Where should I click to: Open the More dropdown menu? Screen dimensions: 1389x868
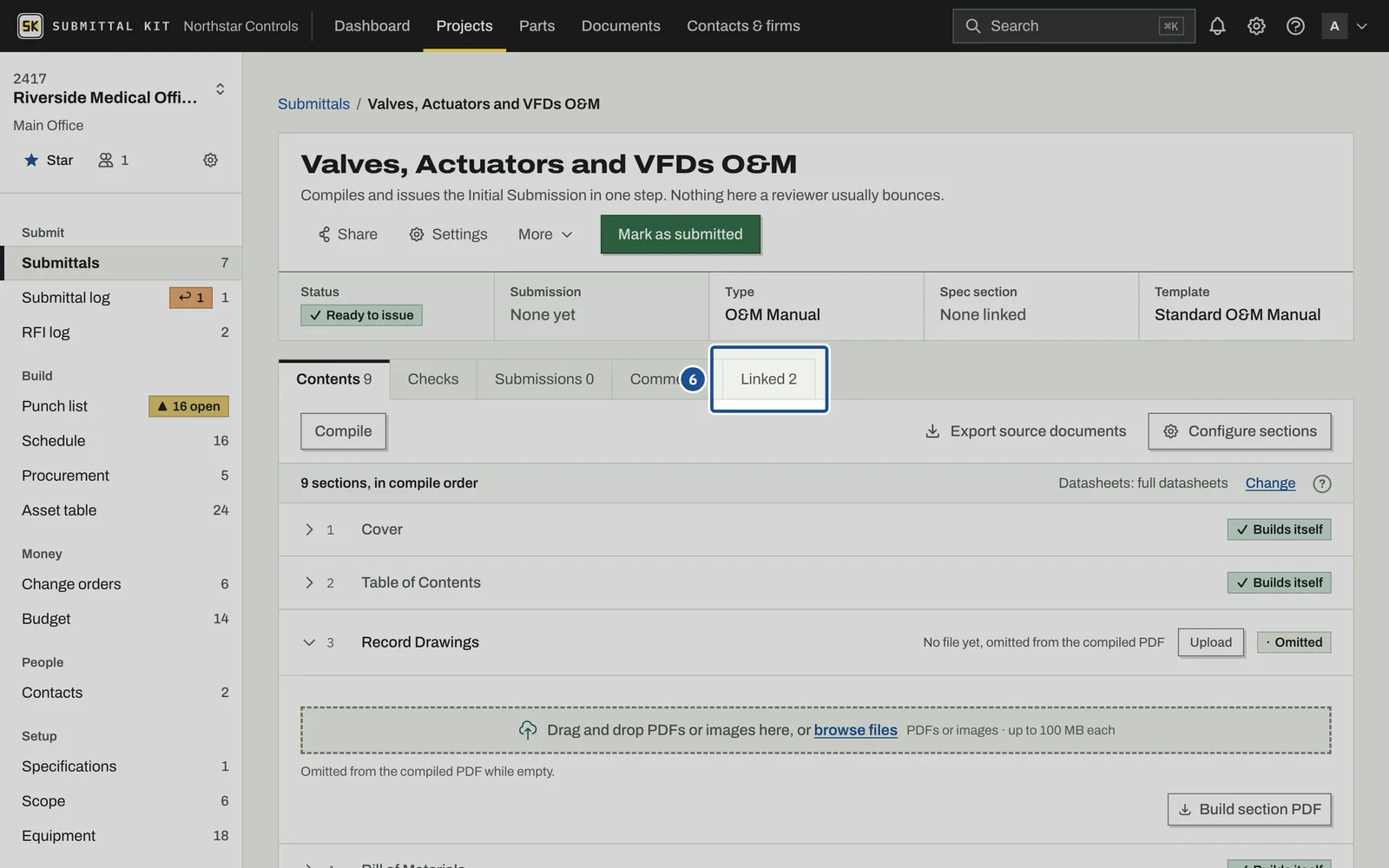pyautogui.click(x=545, y=234)
